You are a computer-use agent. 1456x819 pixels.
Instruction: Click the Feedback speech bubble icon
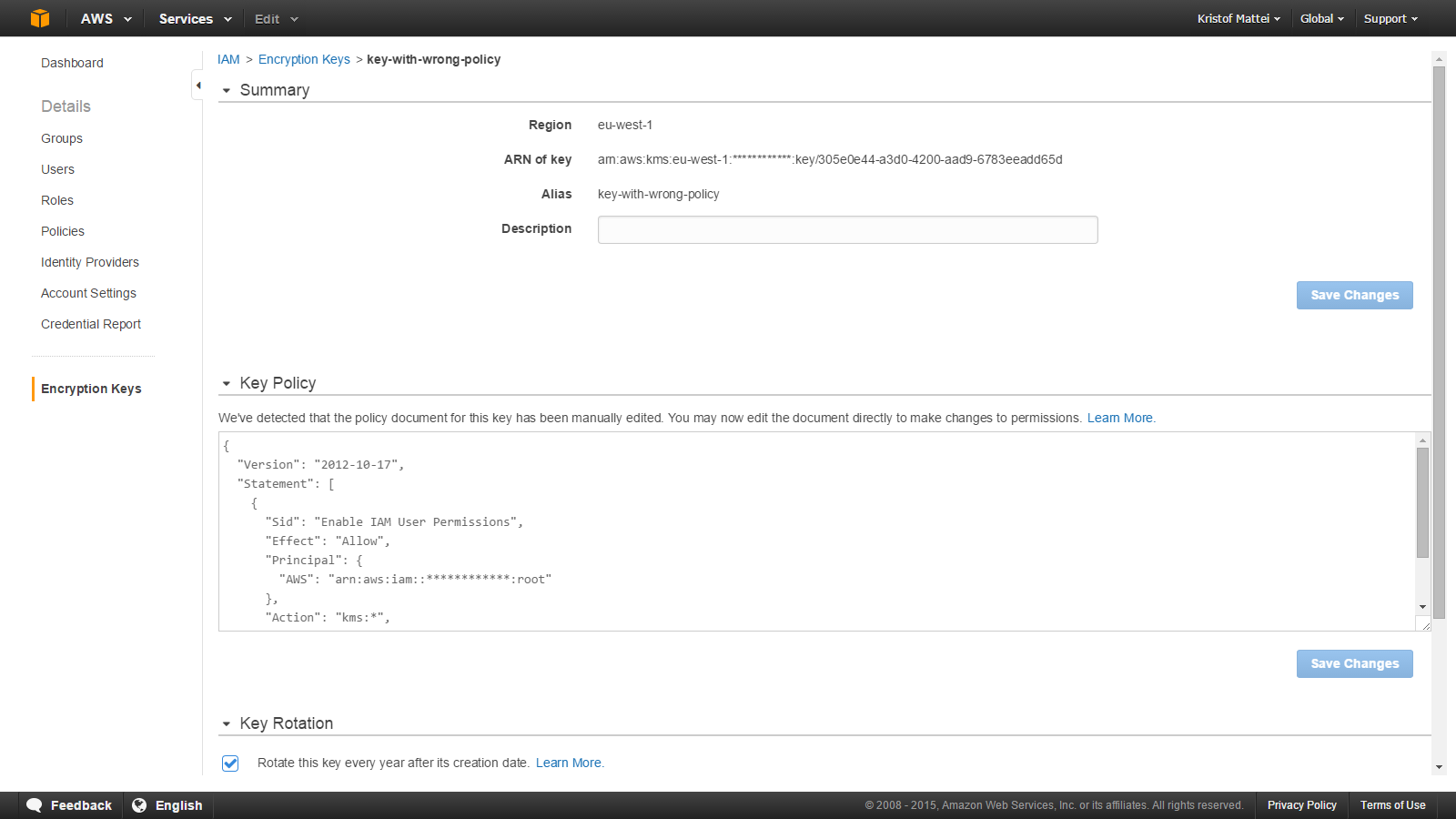point(35,805)
